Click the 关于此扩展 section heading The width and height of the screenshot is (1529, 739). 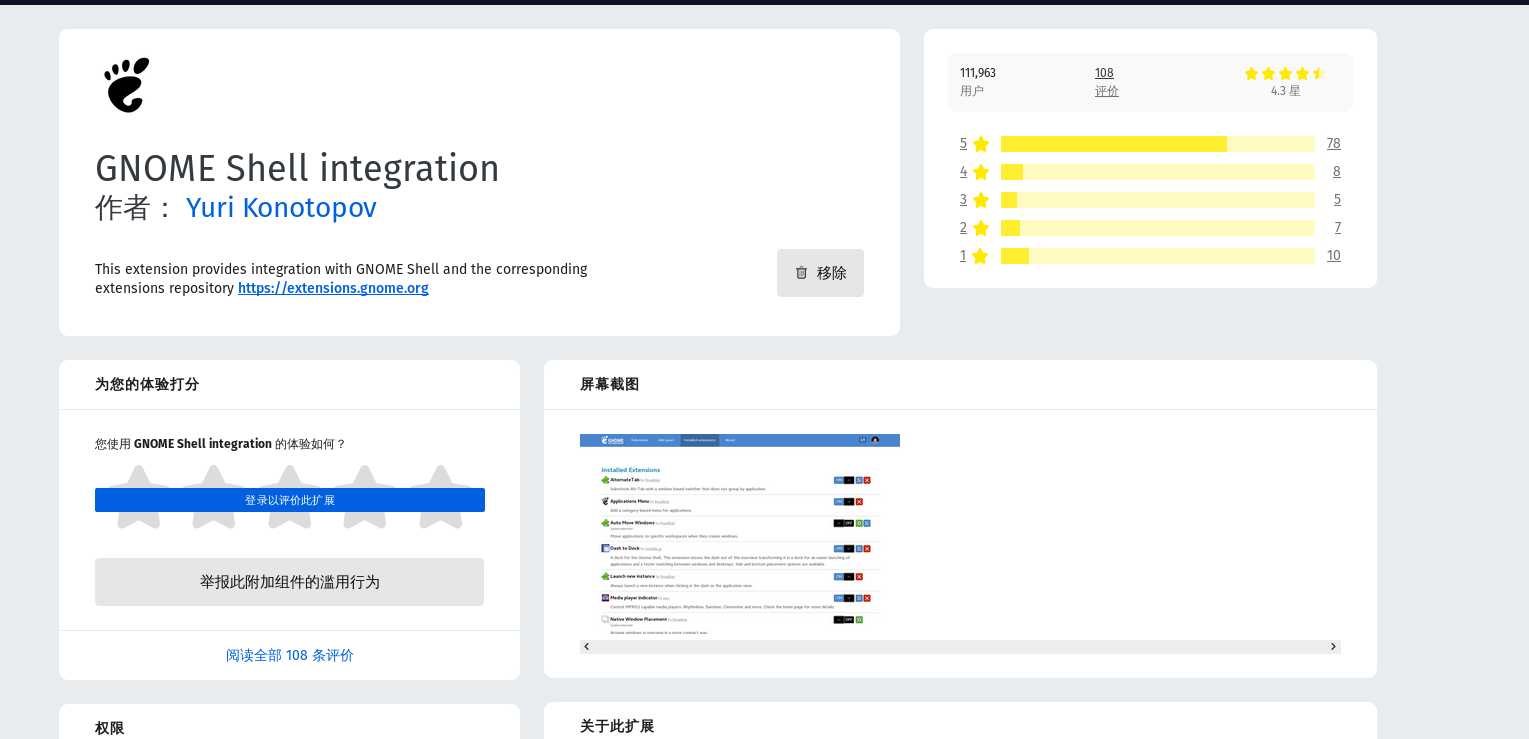(617, 726)
